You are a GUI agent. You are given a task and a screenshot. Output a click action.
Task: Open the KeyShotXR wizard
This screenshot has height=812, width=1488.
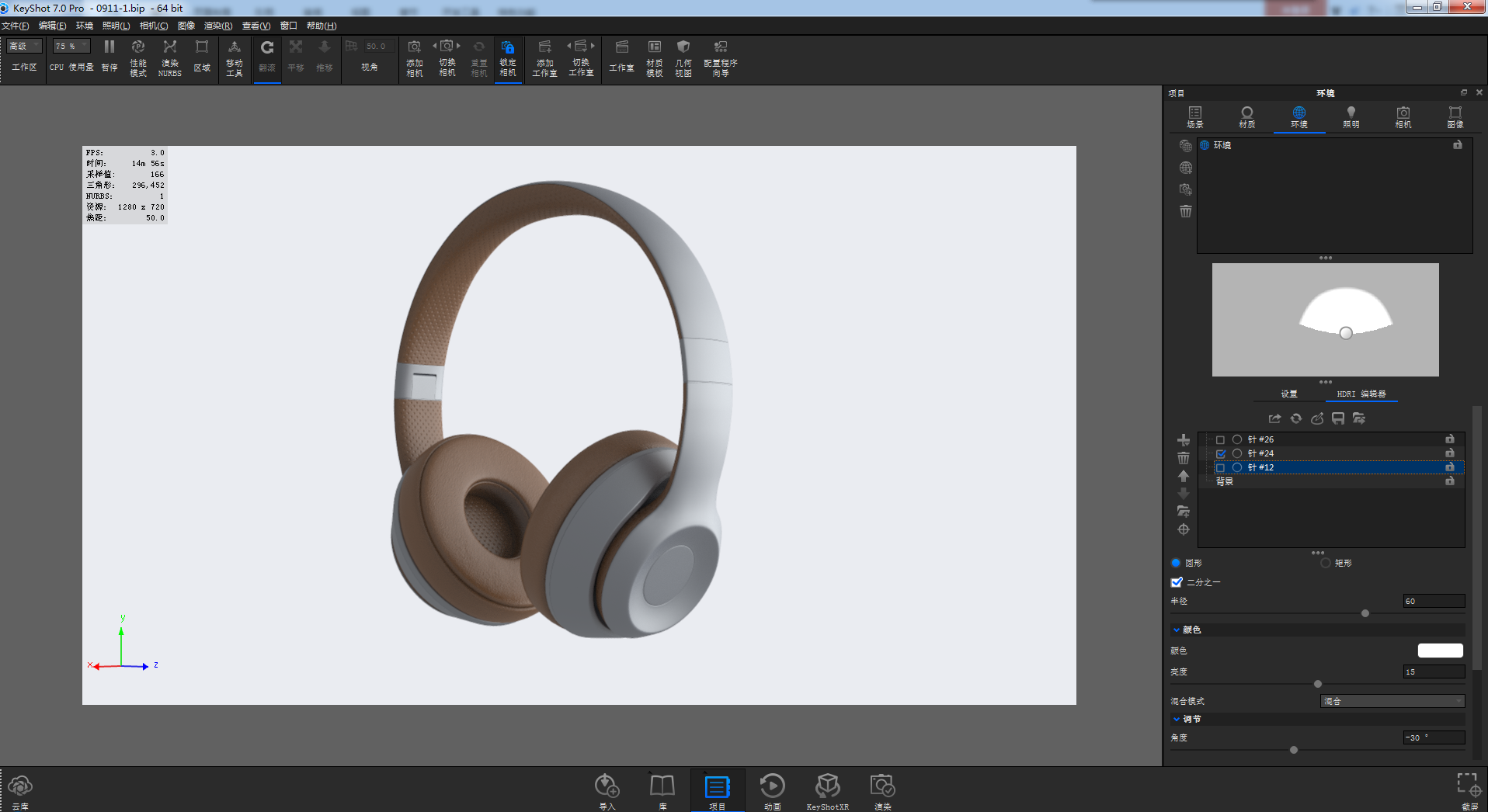tap(828, 791)
